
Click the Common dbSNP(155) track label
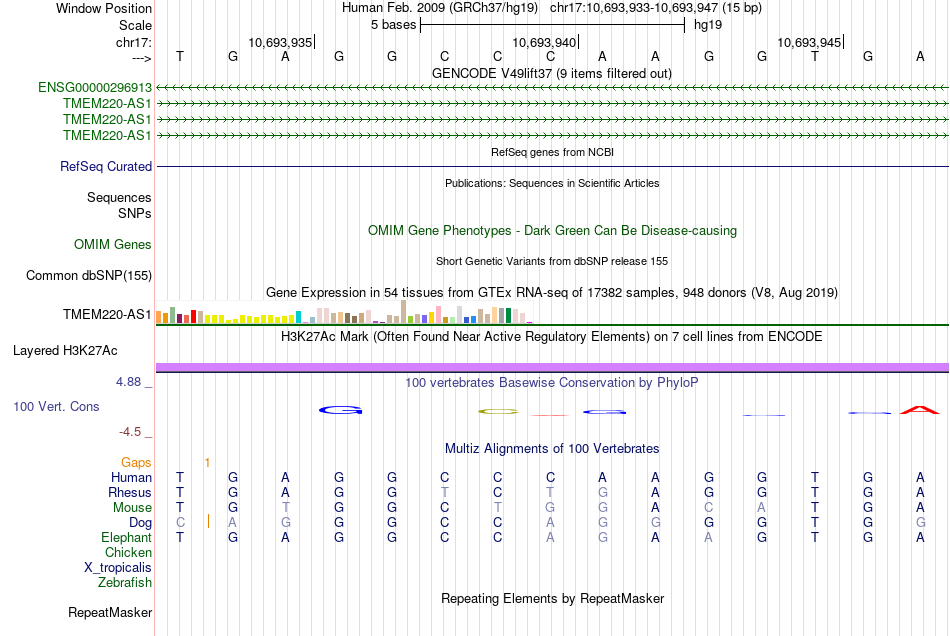88,276
